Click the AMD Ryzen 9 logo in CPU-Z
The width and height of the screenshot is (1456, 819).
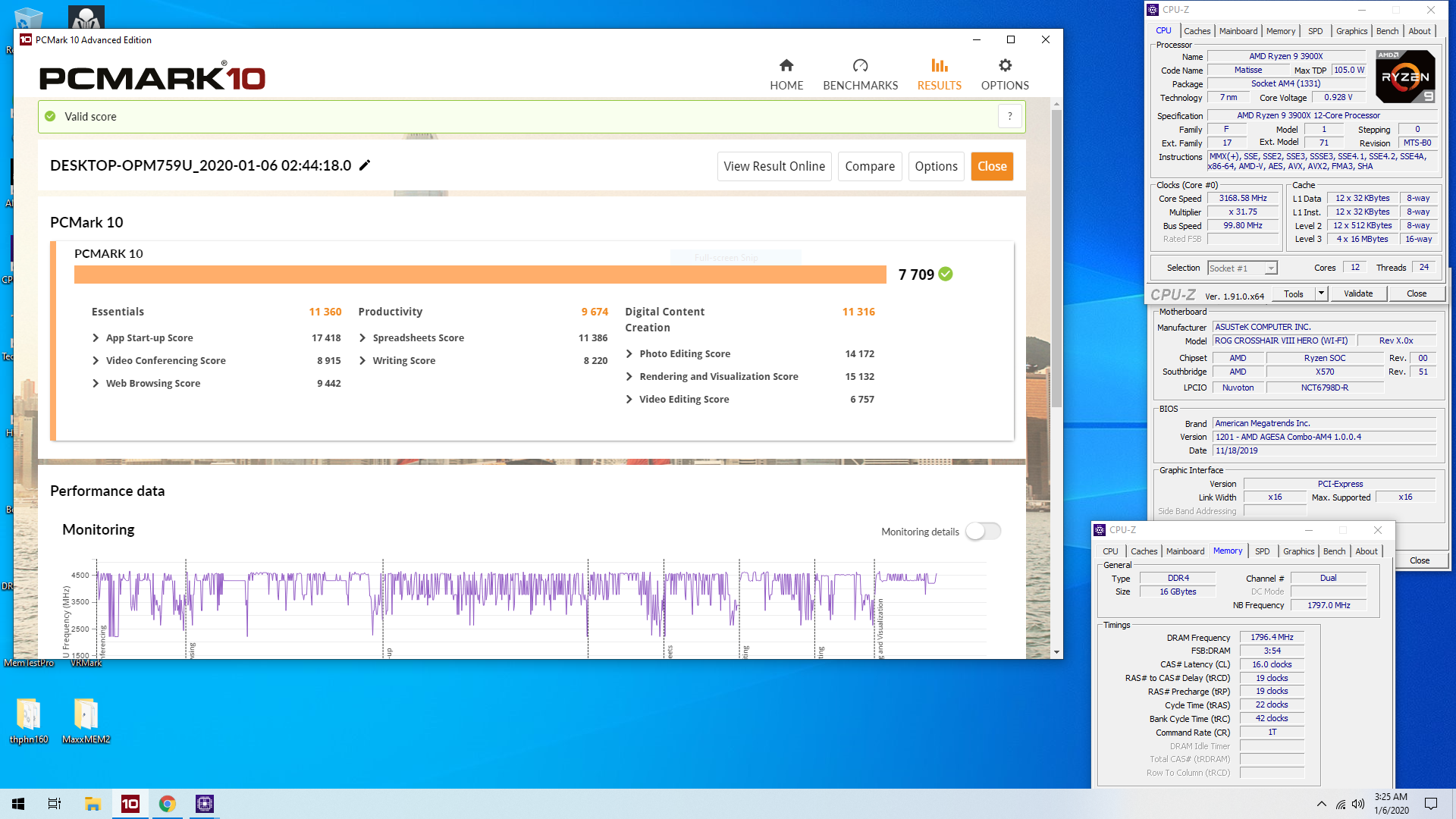click(x=1405, y=76)
